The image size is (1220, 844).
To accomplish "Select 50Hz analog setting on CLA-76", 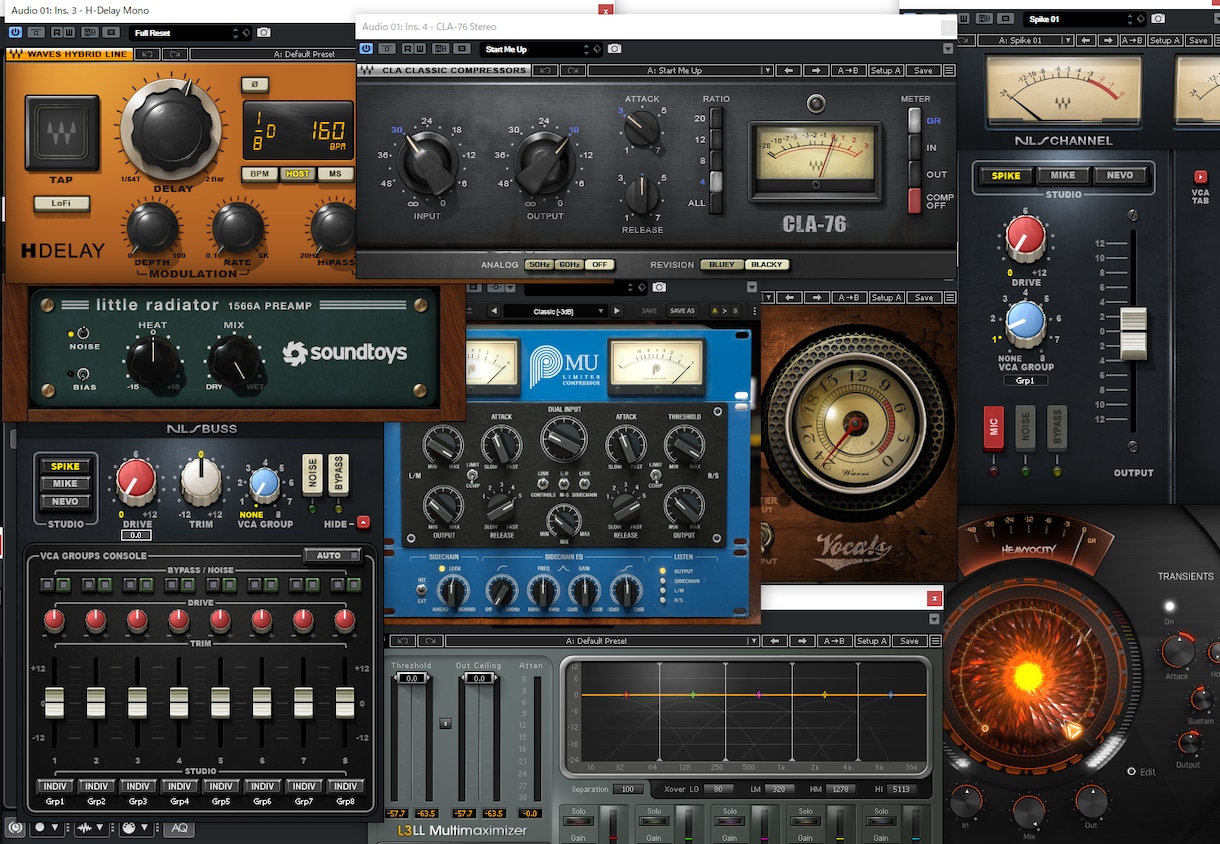I will pyautogui.click(x=539, y=265).
